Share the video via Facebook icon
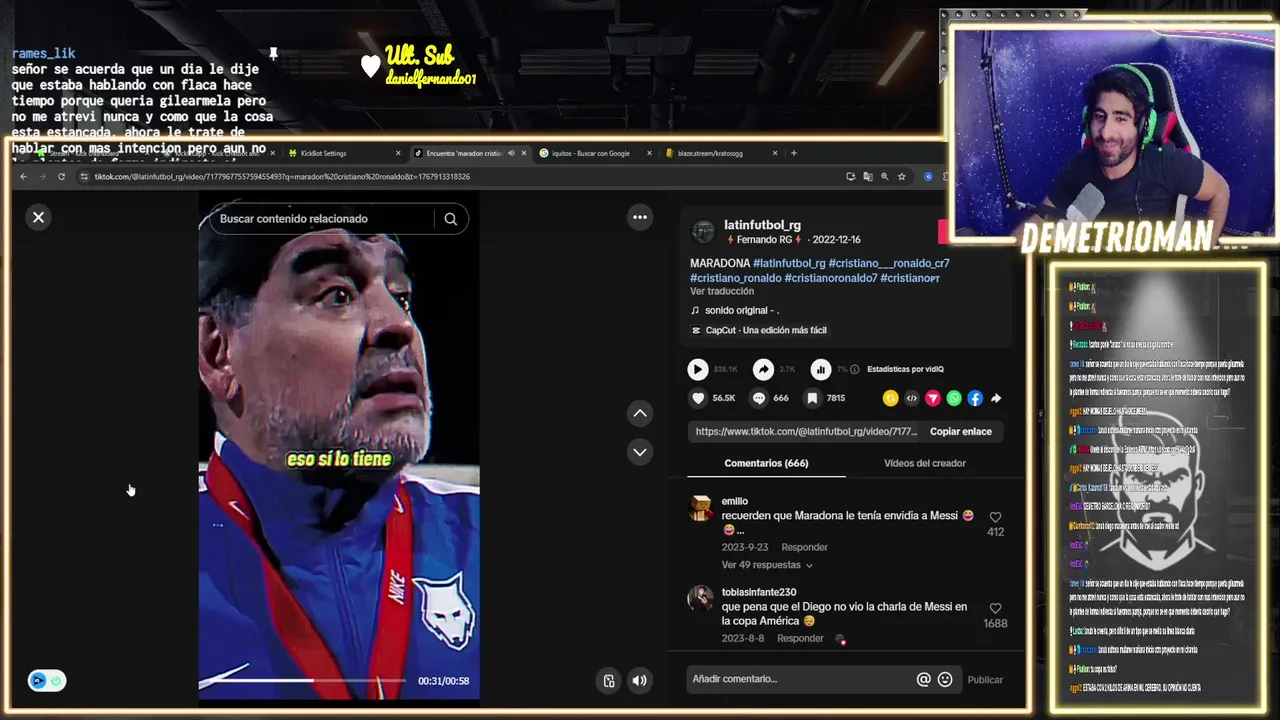This screenshot has height=720, width=1280. click(975, 398)
